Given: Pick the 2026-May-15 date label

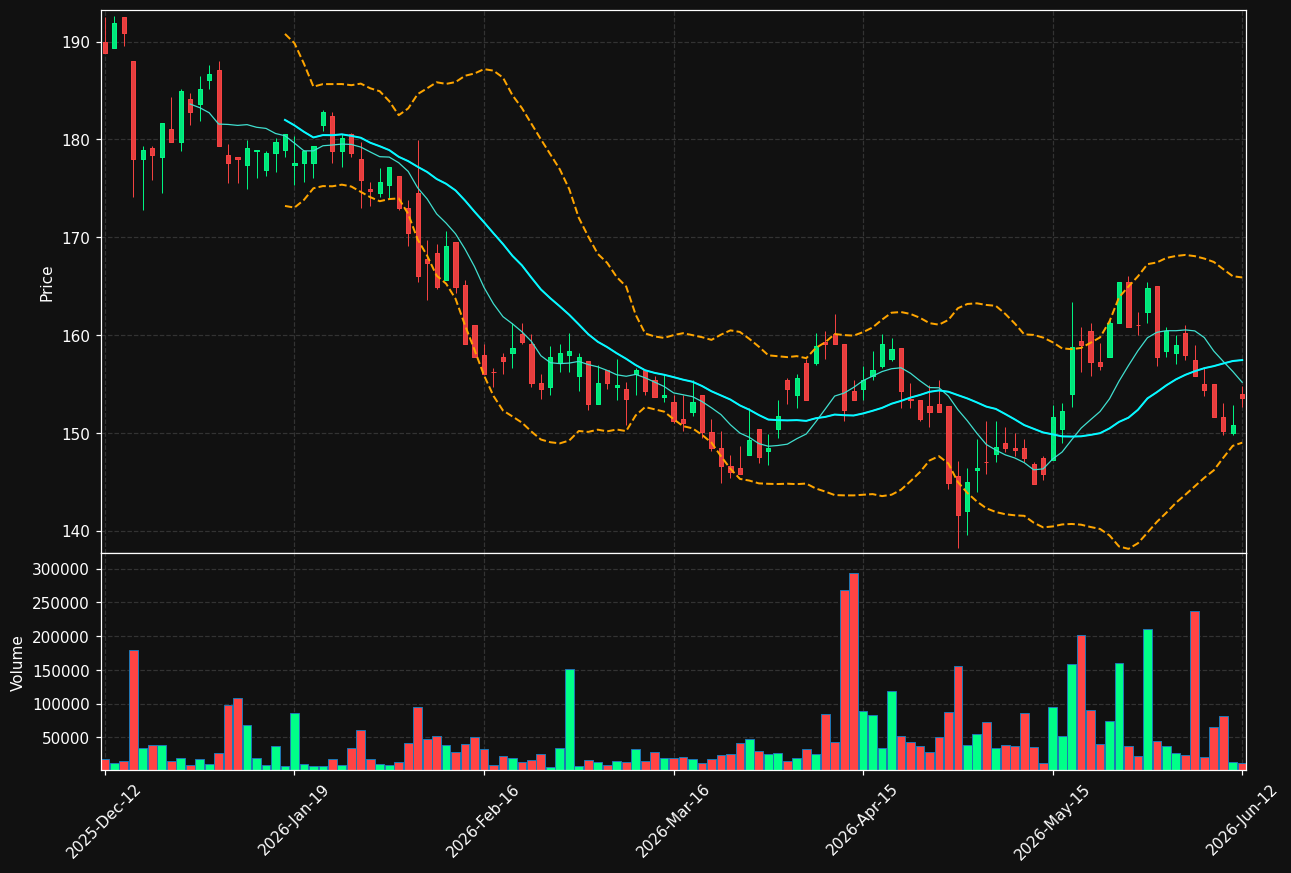Looking at the screenshot, I should click(x=1050, y=820).
